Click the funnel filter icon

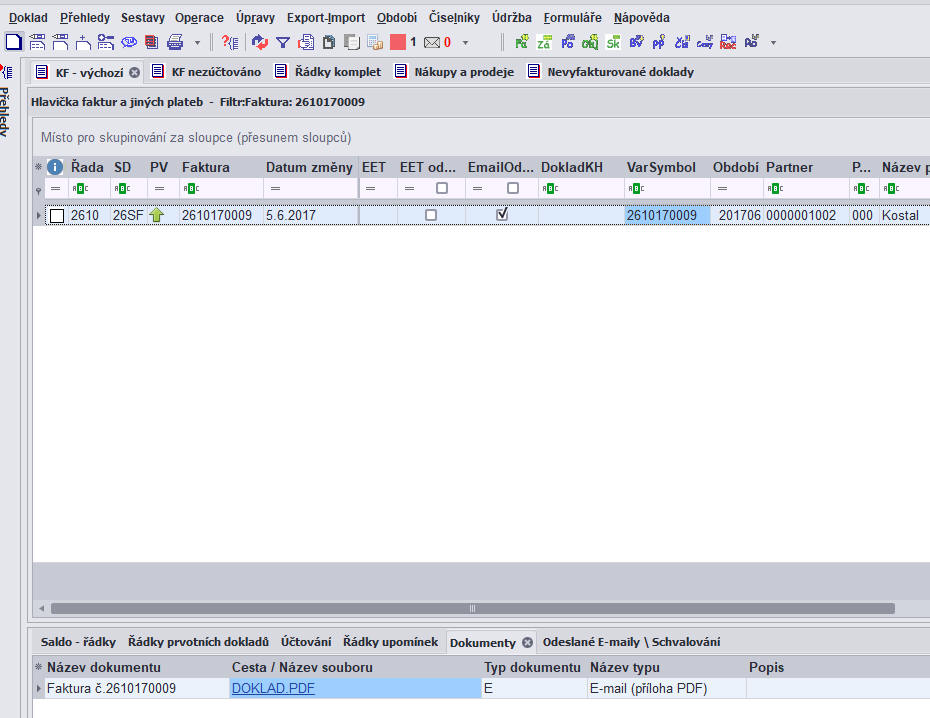[x=283, y=43]
